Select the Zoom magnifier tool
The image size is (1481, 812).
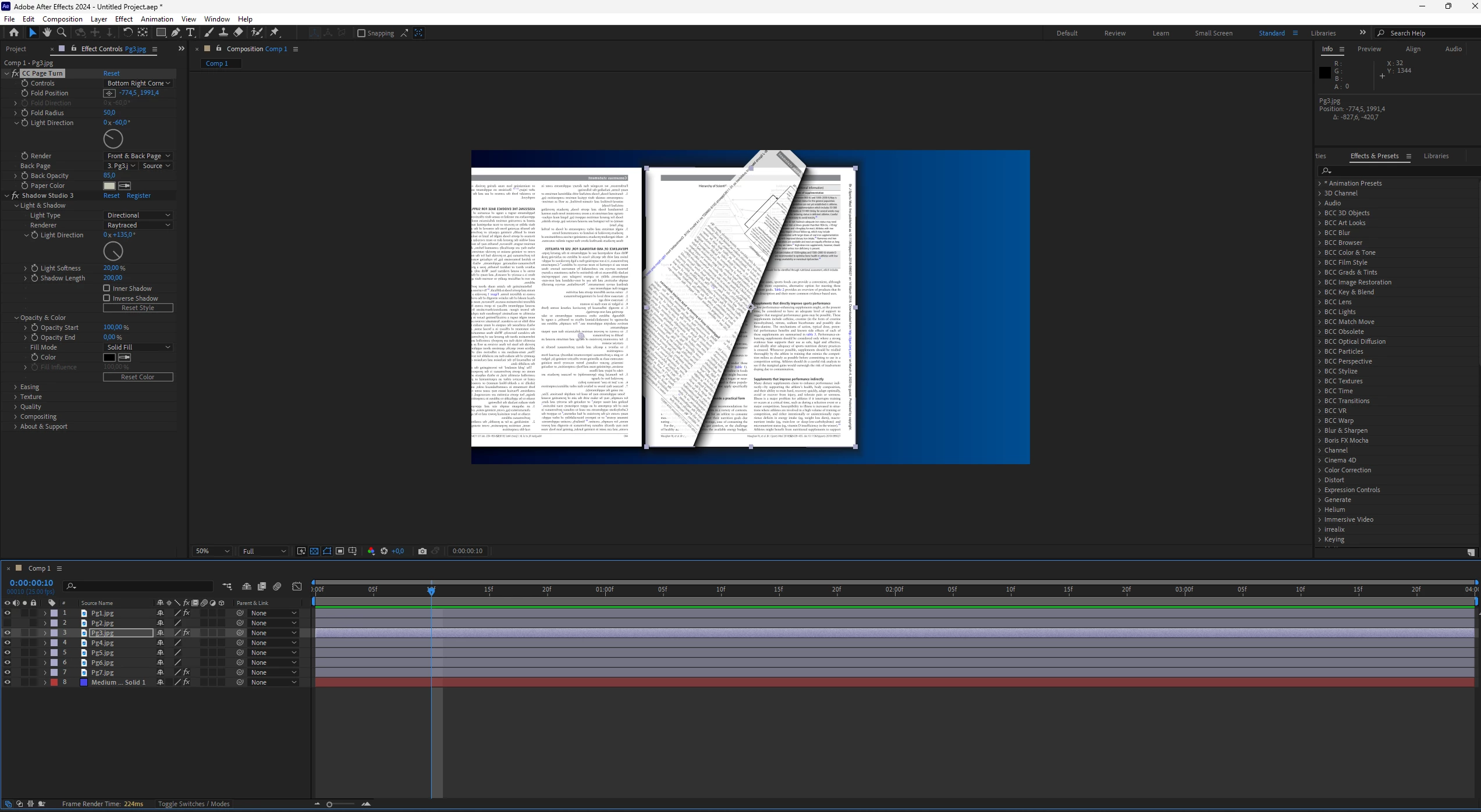point(61,33)
